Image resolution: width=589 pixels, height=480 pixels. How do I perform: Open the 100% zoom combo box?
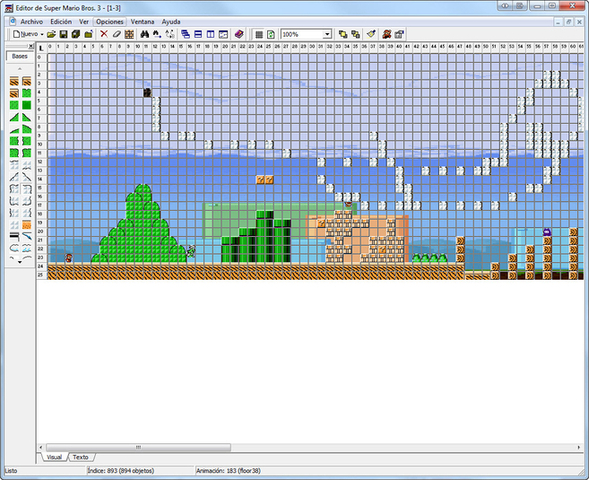306,35
